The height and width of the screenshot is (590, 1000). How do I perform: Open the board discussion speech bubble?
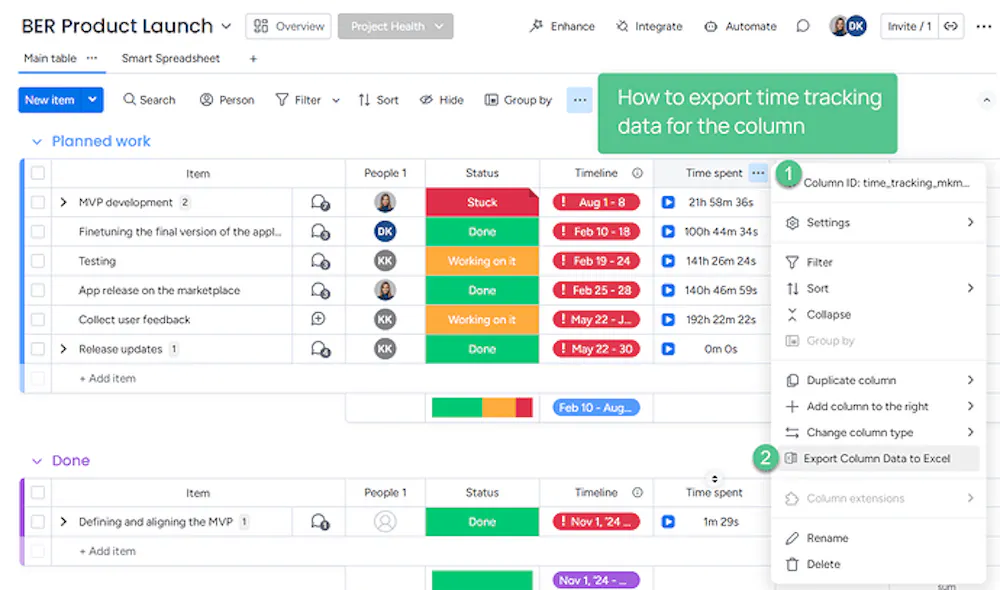pyautogui.click(x=803, y=26)
